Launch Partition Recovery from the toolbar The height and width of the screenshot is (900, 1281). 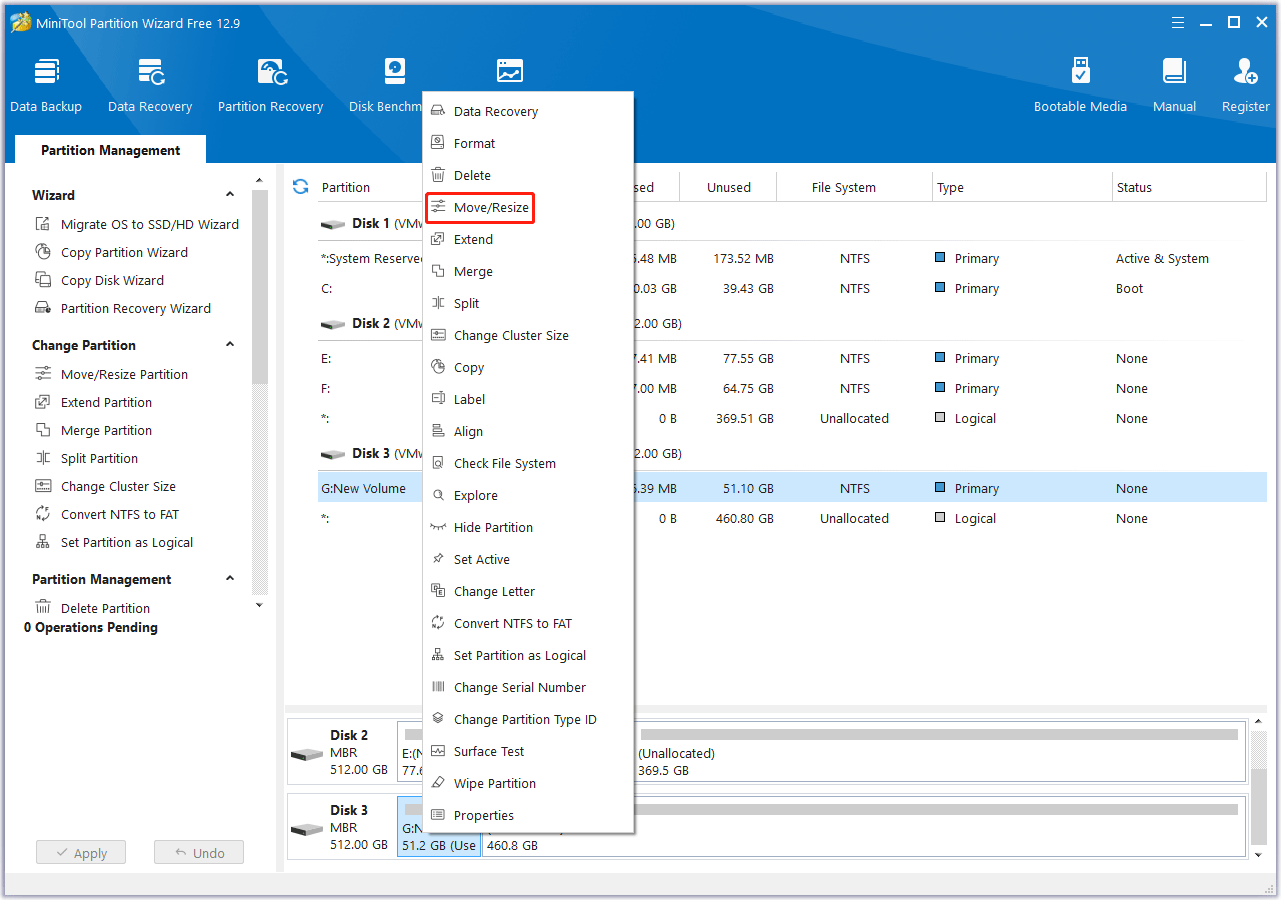[270, 86]
